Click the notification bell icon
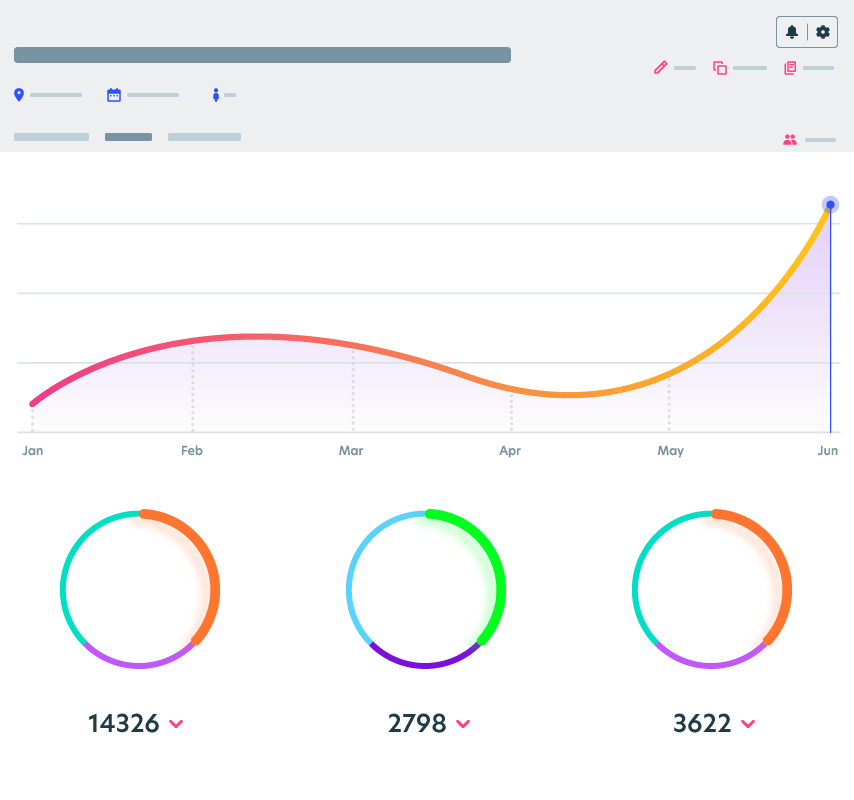This screenshot has width=854, height=800. click(x=792, y=32)
